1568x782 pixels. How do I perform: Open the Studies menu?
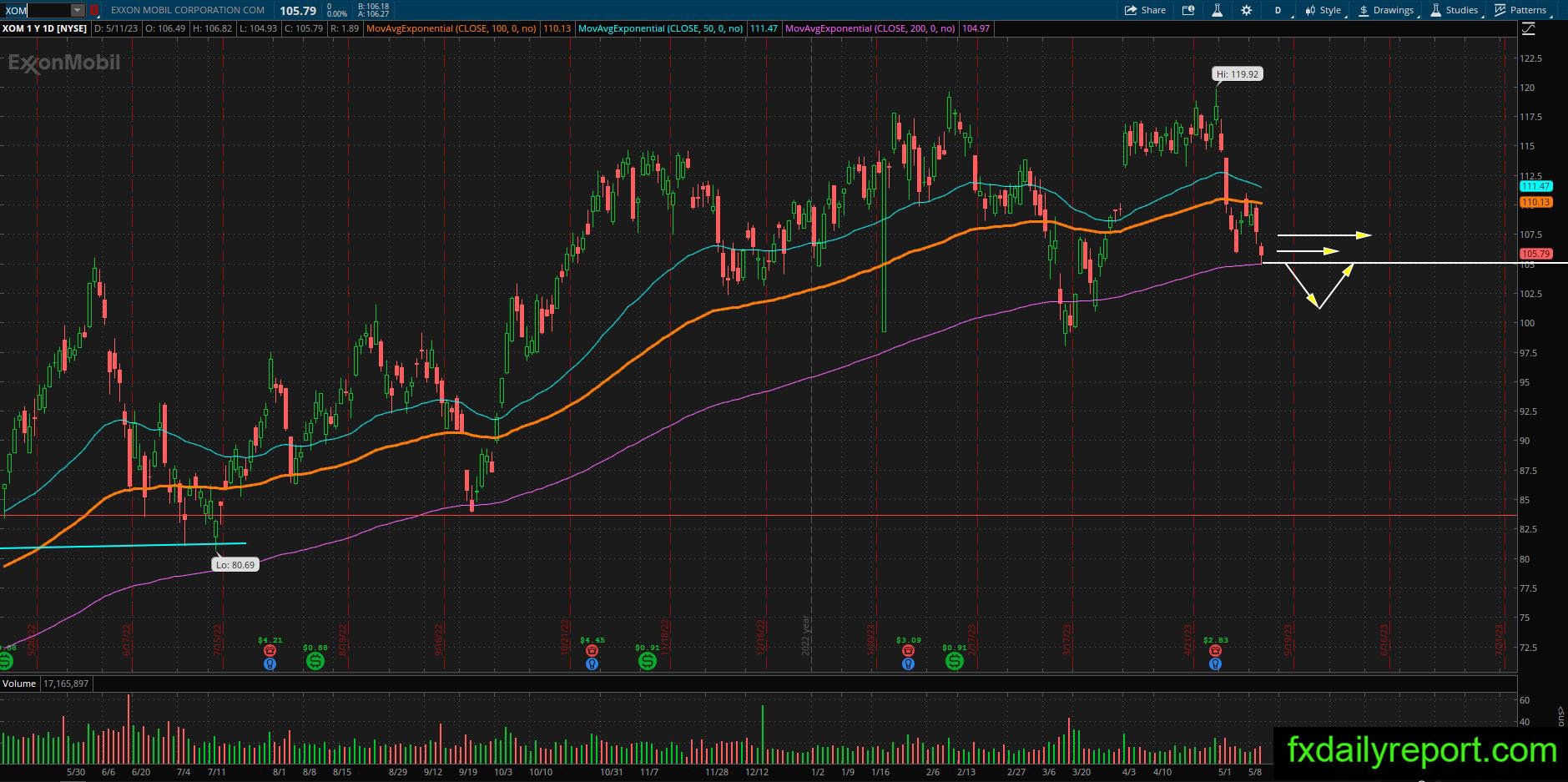(1455, 10)
